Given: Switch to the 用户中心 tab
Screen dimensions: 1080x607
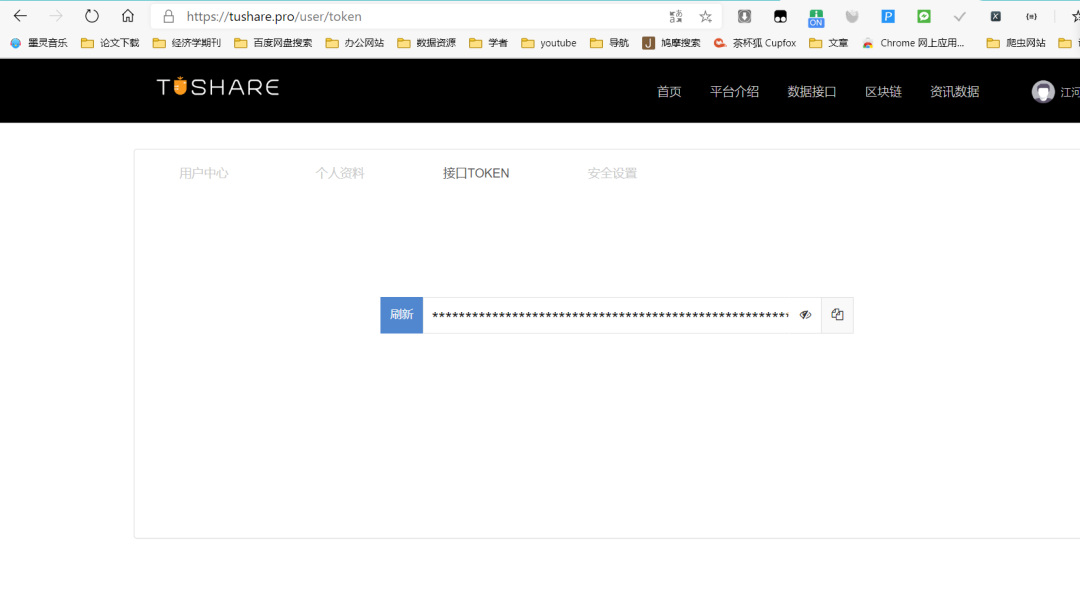Looking at the screenshot, I should (203, 173).
